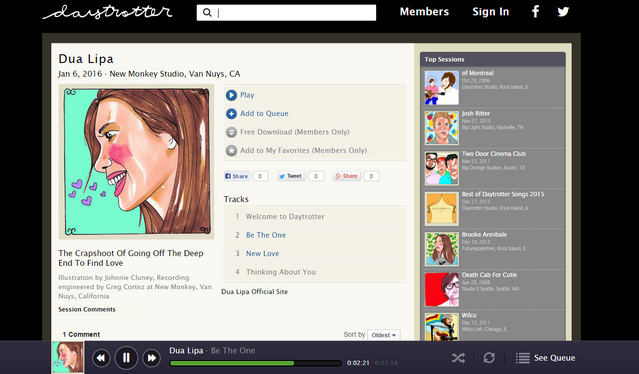Open Josh Ritter session thumbnail
639x374 pixels.
(x=441, y=128)
